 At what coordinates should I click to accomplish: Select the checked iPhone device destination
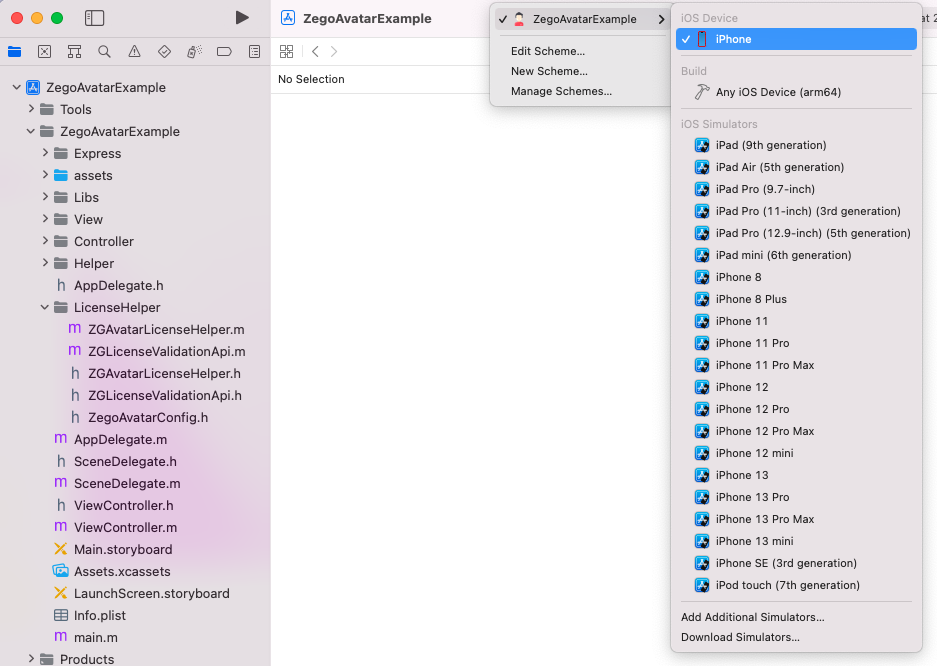(796, 39)
